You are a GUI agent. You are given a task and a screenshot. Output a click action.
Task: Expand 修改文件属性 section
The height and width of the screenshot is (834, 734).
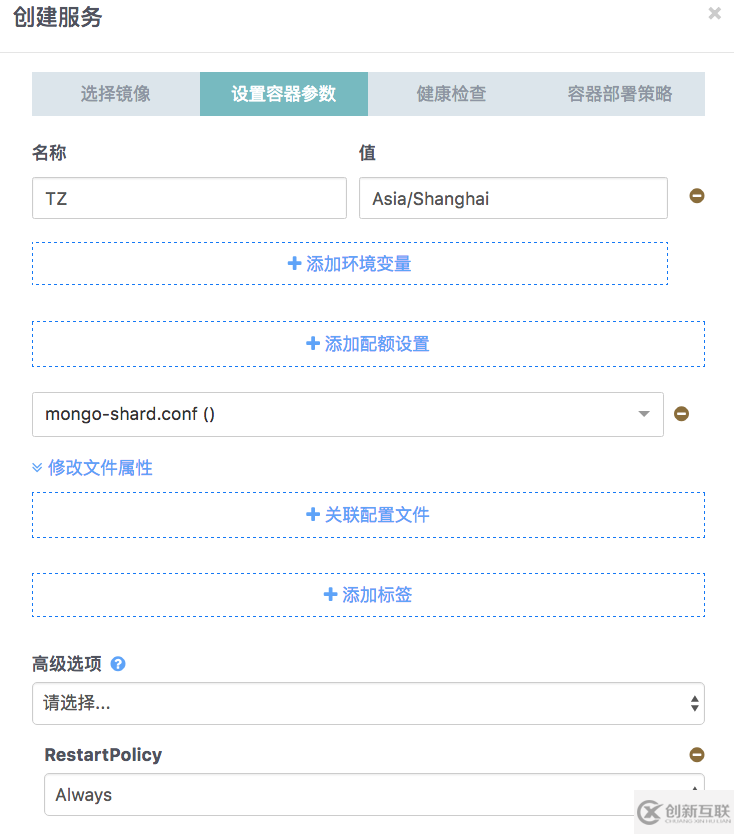(92, 467)
